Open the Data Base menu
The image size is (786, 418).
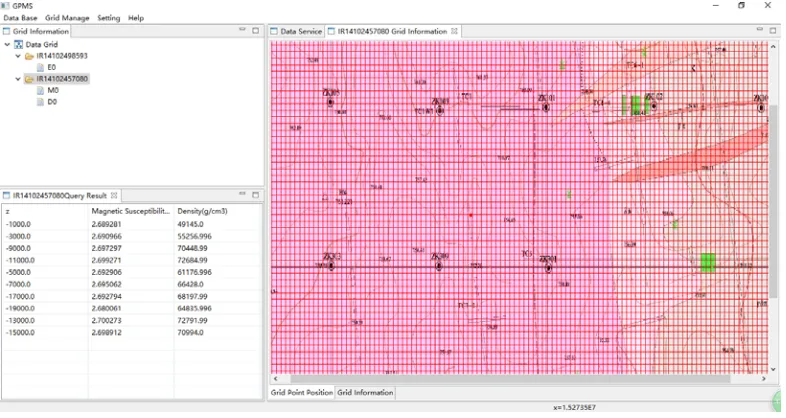[x=20, y=18]
